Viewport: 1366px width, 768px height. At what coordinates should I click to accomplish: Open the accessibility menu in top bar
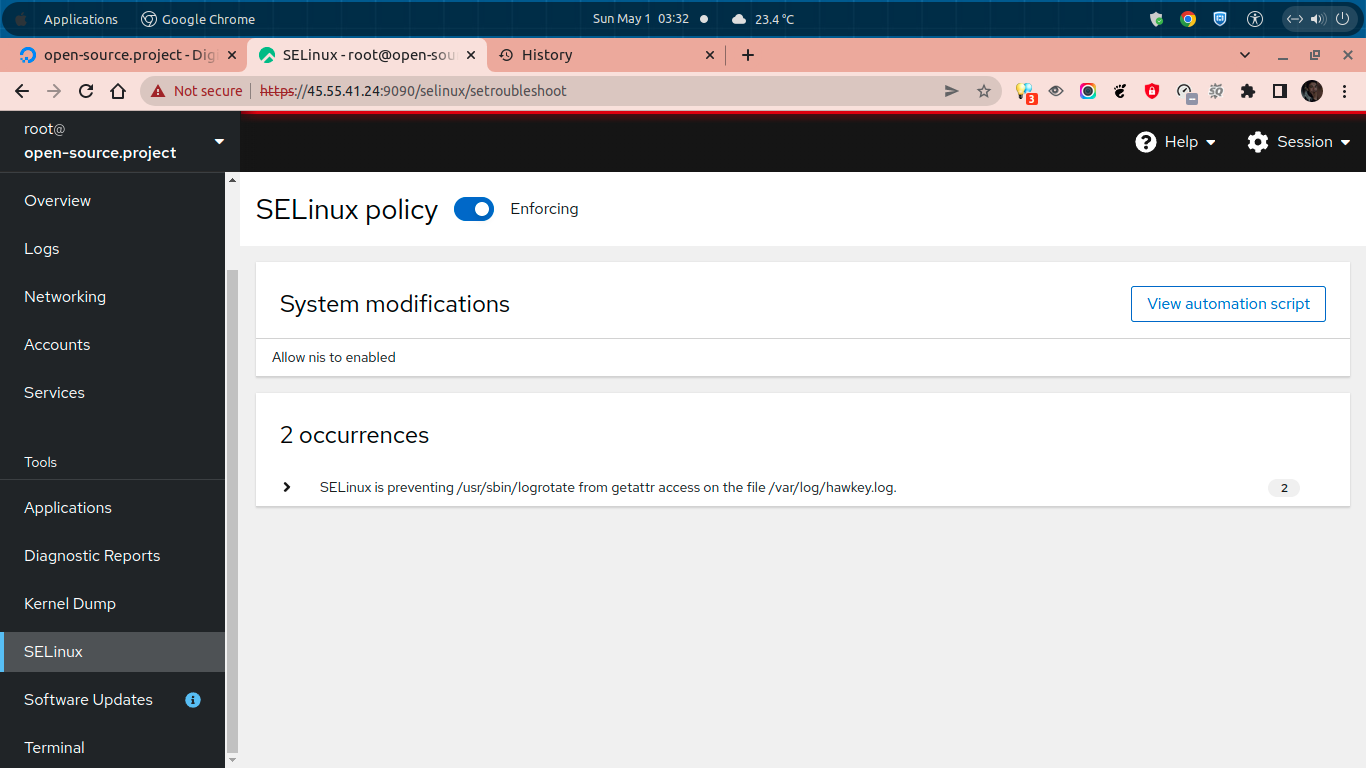coord(1255,19)
